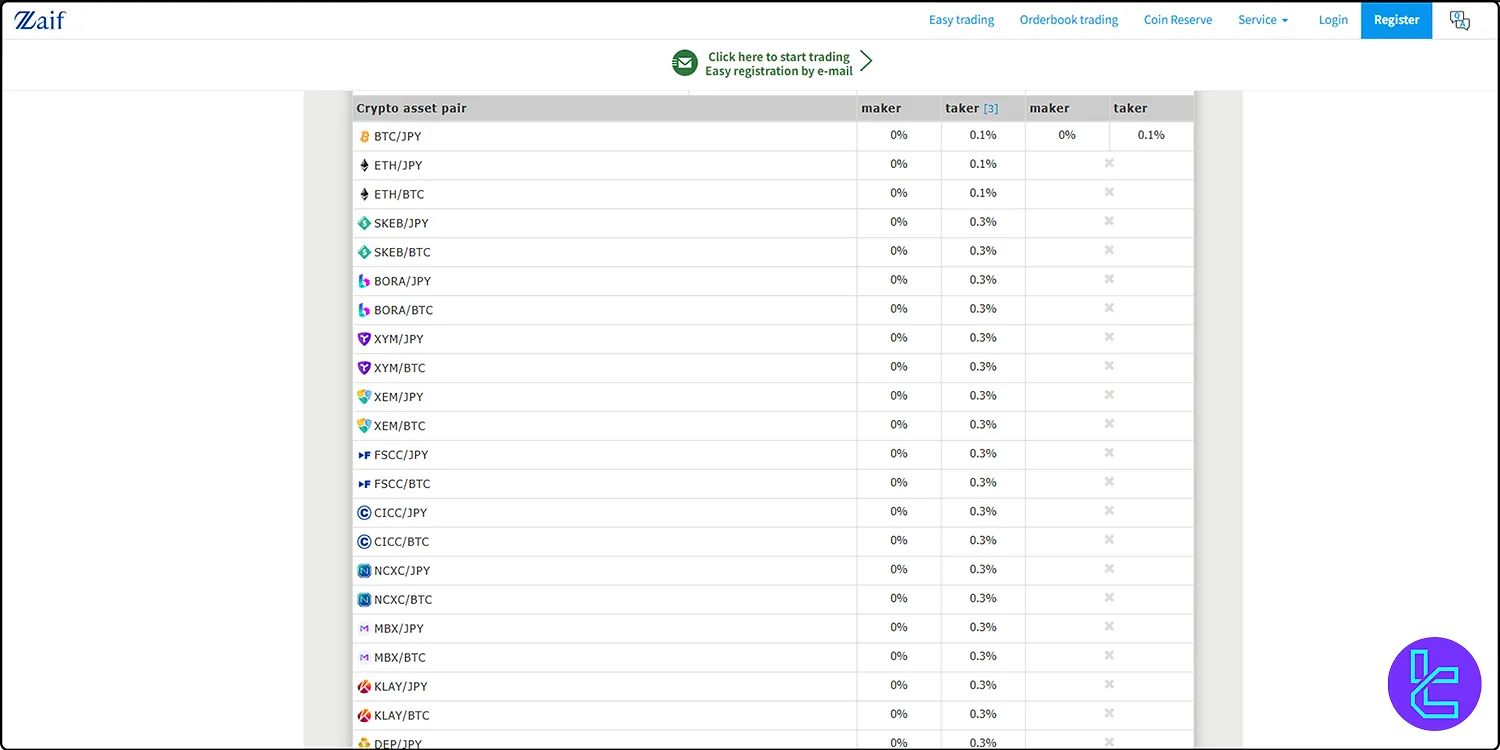Click the Ethereum icon for ETH/BTC
The image size is (1500, 750).
pyautogui.click(x=364, y=194)
